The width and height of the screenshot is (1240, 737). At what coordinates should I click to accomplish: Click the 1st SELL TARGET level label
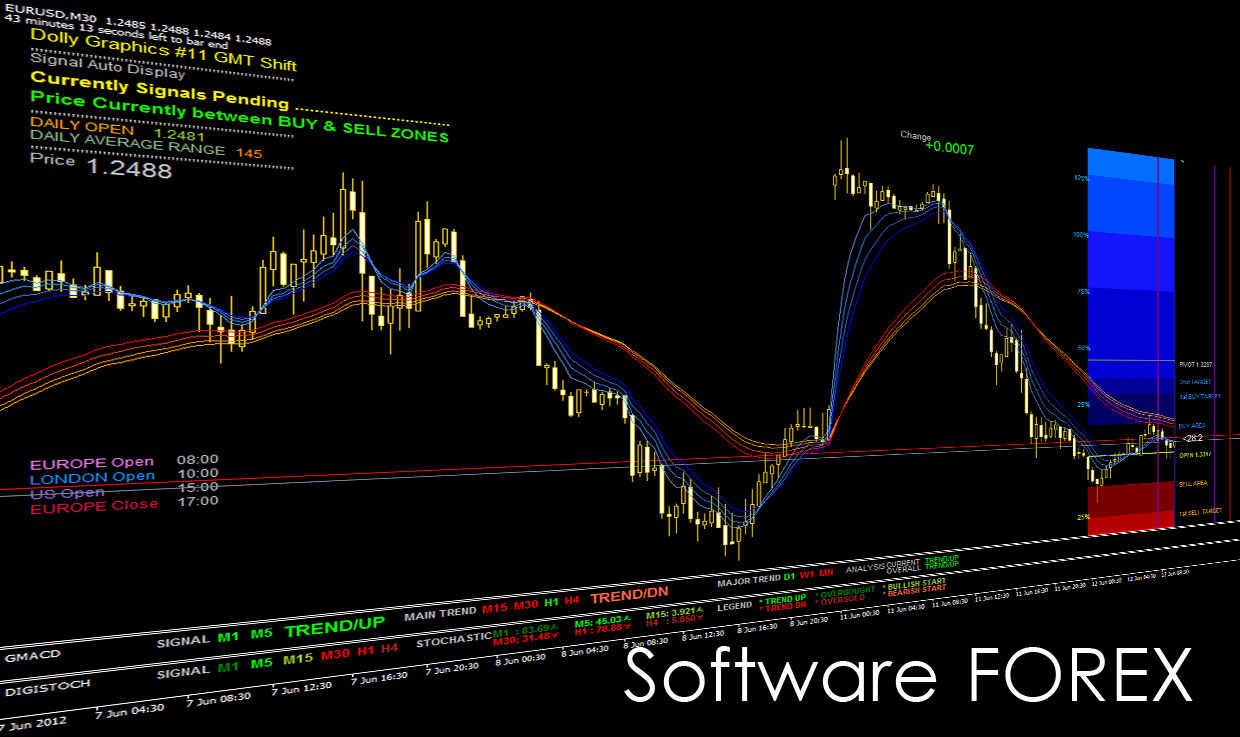coord(1199,512)
